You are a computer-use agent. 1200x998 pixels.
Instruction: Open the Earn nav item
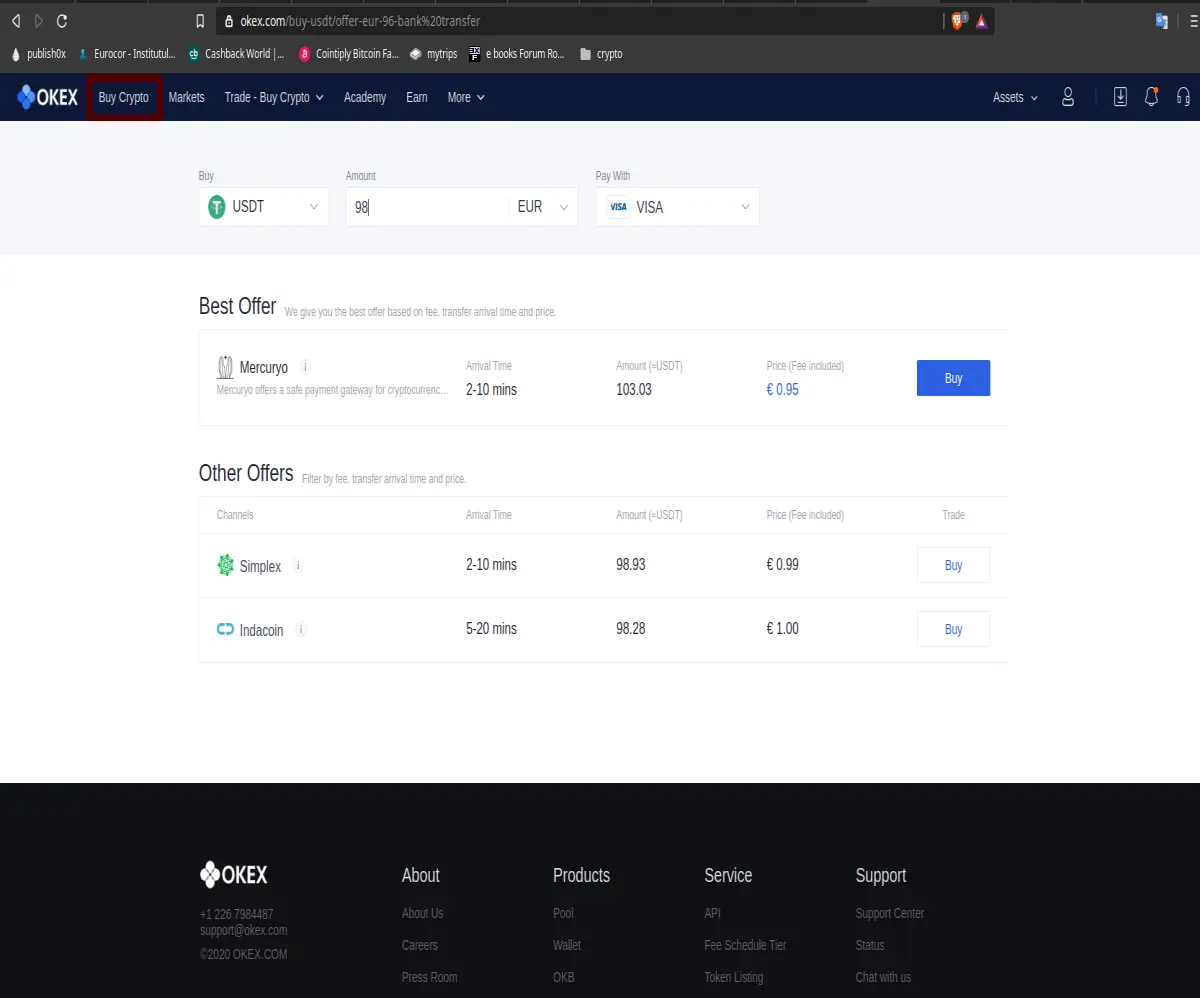tap(417, 97)
